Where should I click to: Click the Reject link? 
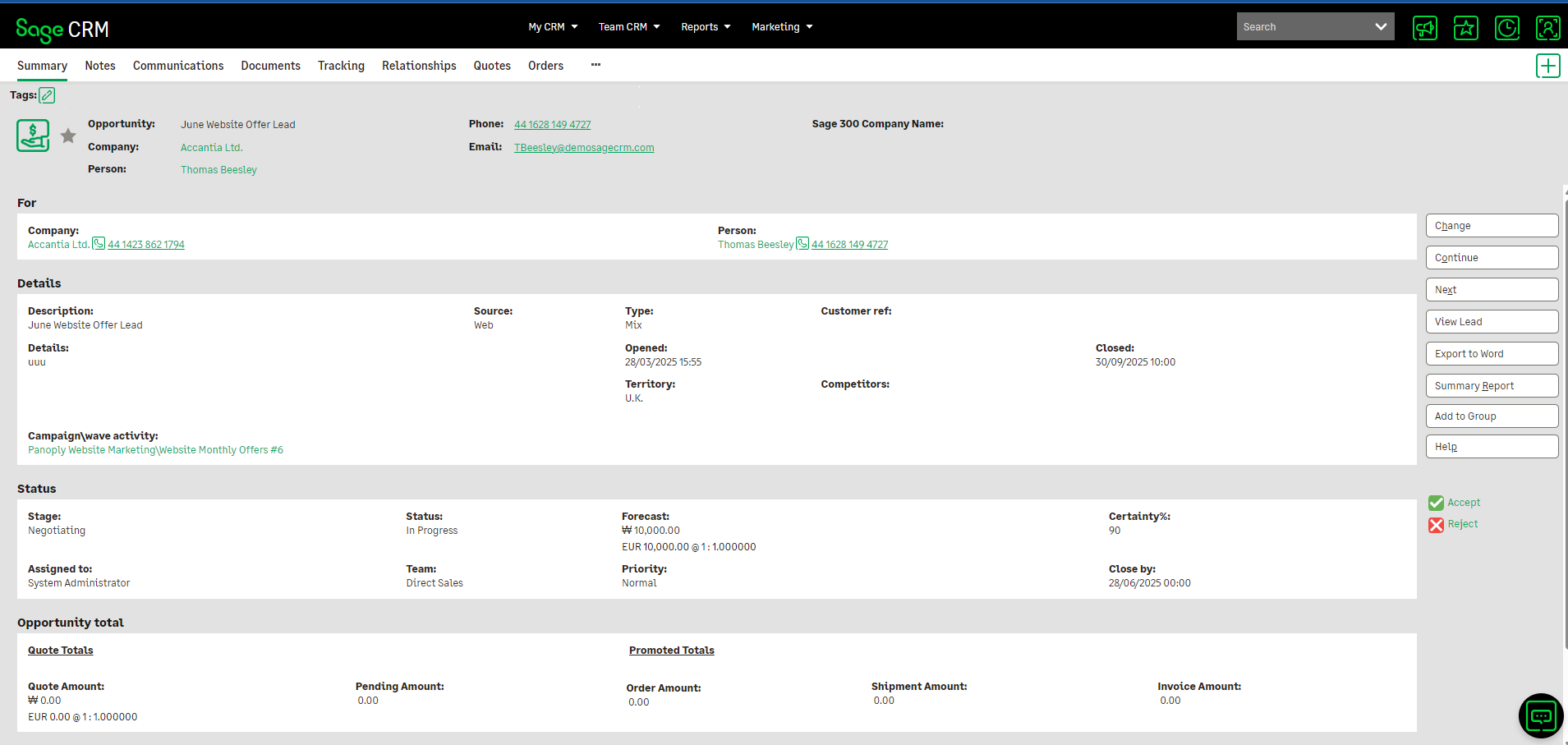[1462, 524]
